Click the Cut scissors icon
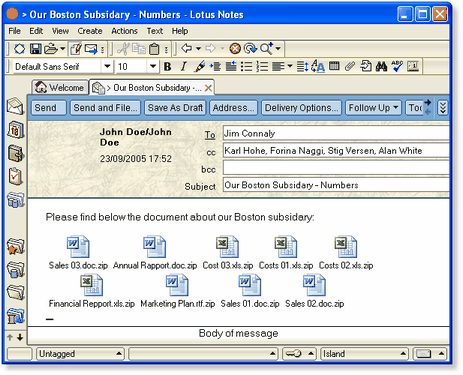The height and width of the screenshot is (375, 463). [123, 49]
